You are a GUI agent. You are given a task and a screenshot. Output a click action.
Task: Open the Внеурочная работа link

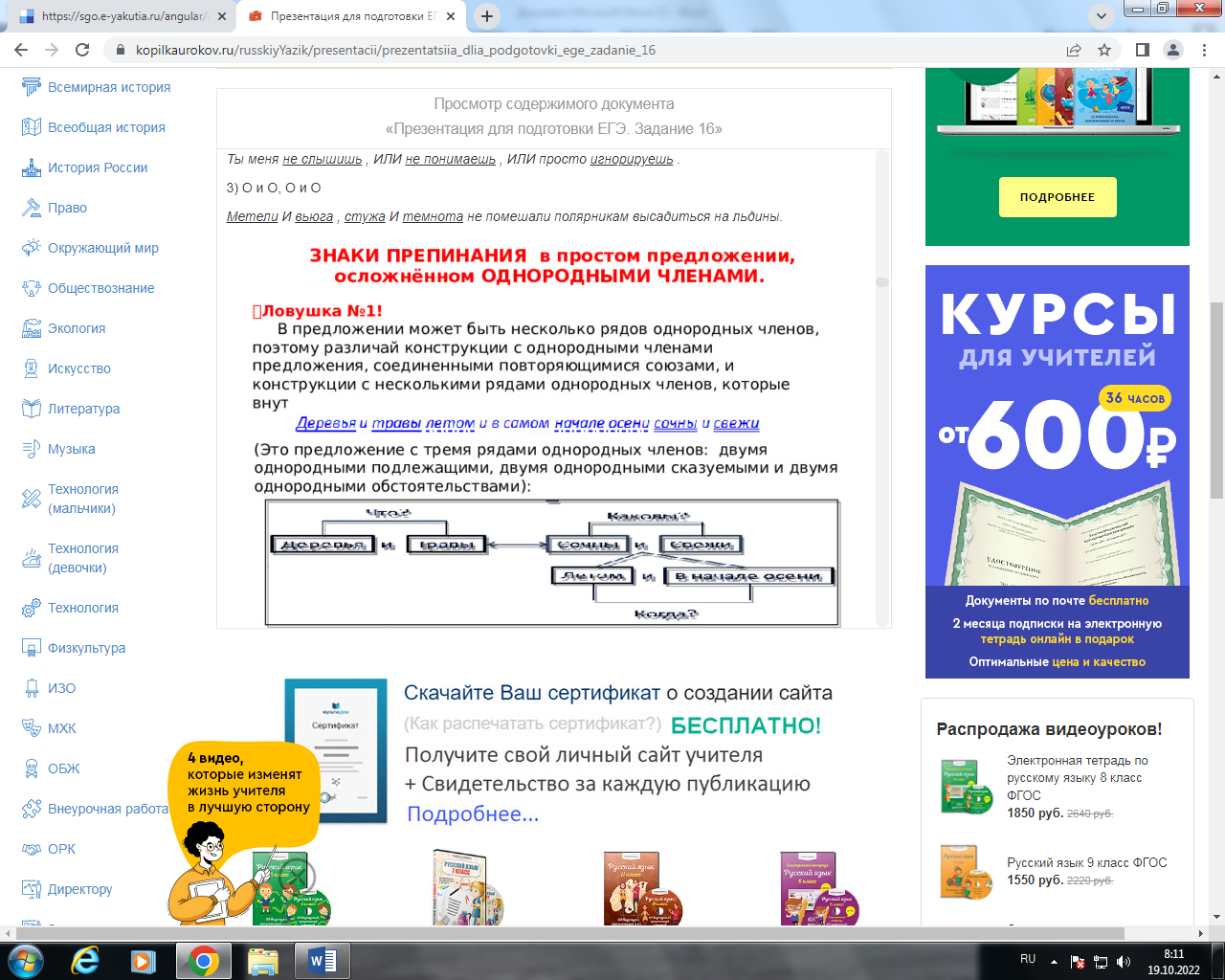(x=108, y=809)
